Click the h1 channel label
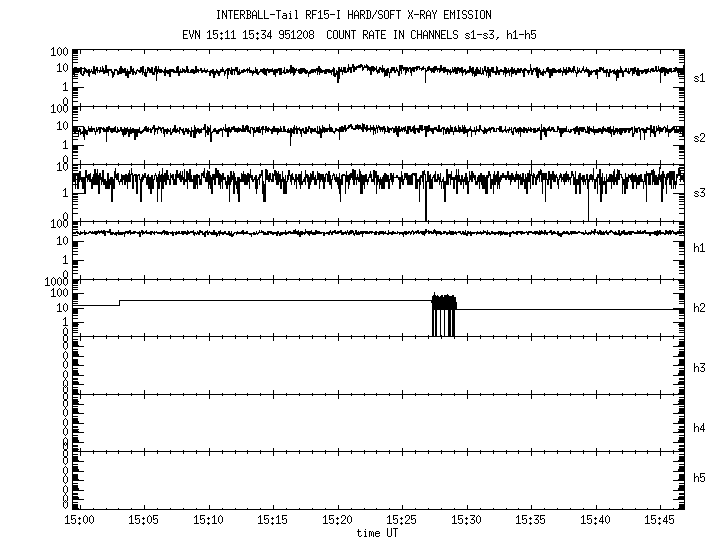Image resolution: width=720 pixels, height=550 pixels. click(700, 248)
